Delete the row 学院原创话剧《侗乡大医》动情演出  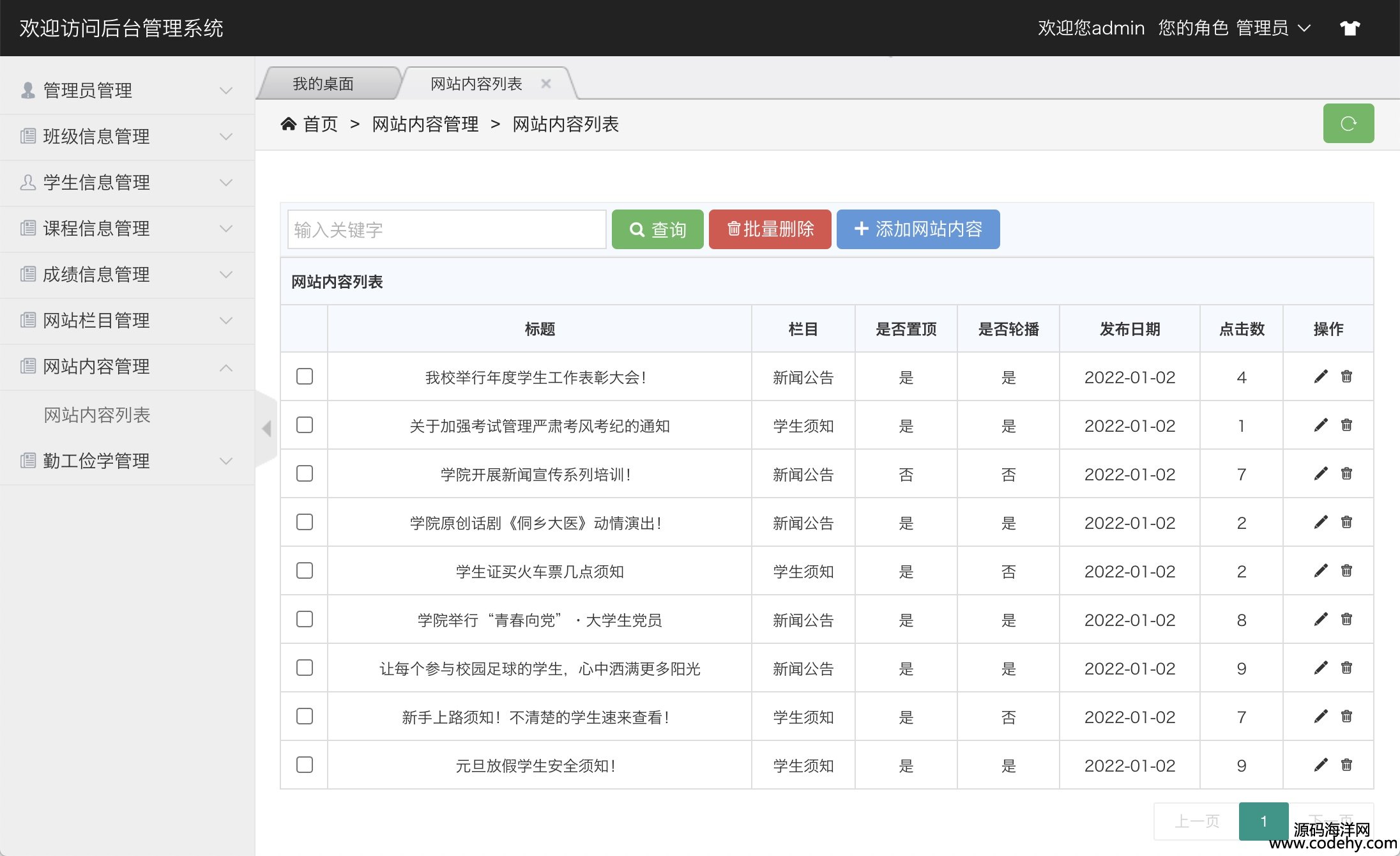[x=1346, y=522]
